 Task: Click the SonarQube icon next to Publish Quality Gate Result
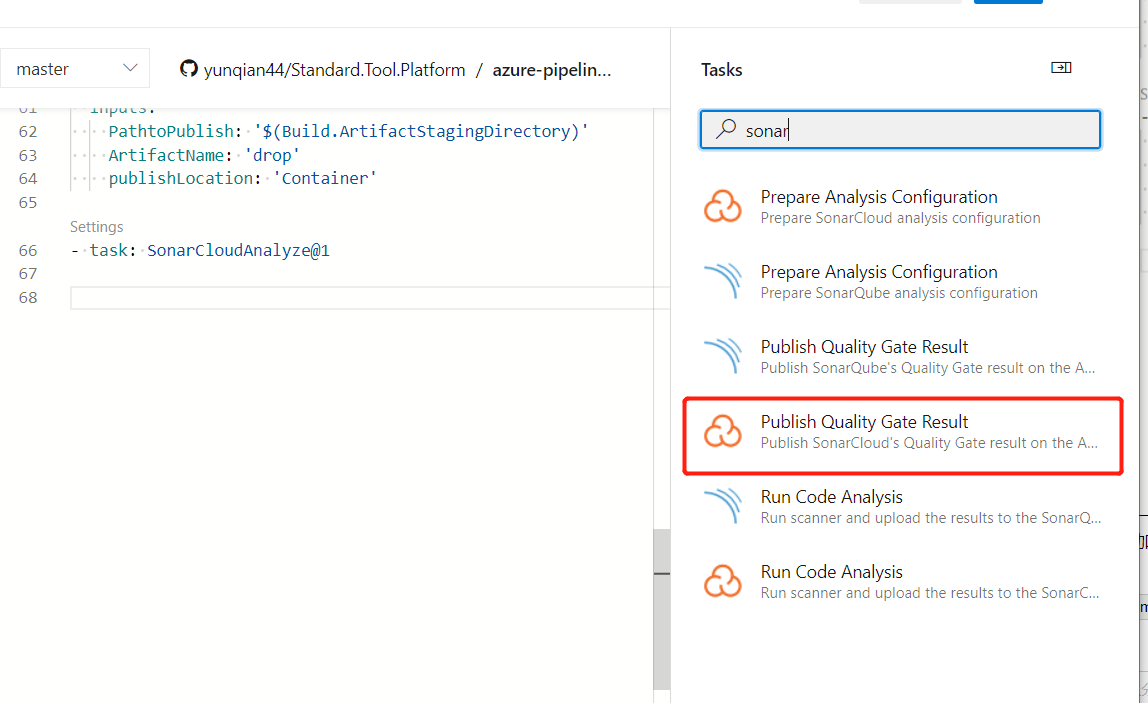coord(722,355)
